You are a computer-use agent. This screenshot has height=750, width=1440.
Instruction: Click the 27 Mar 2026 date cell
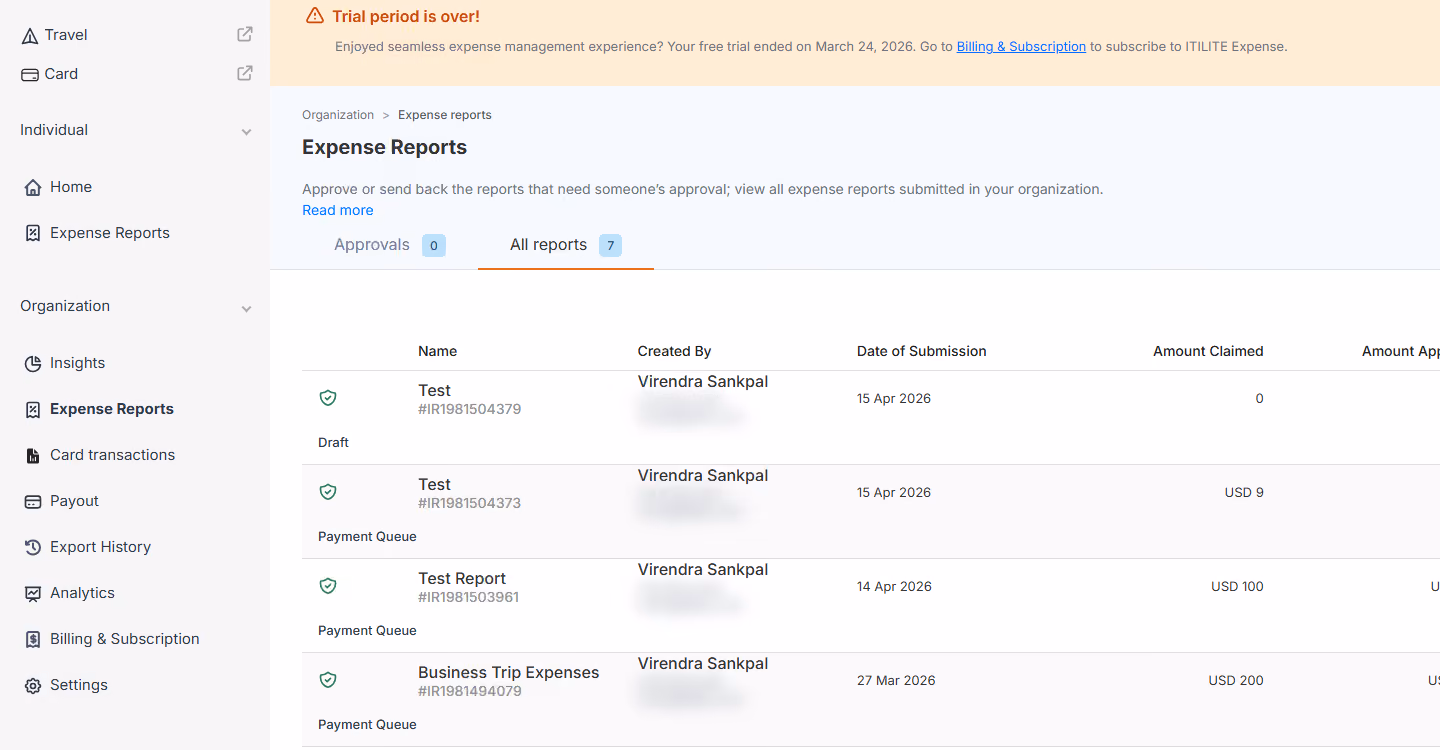point(896,681)
